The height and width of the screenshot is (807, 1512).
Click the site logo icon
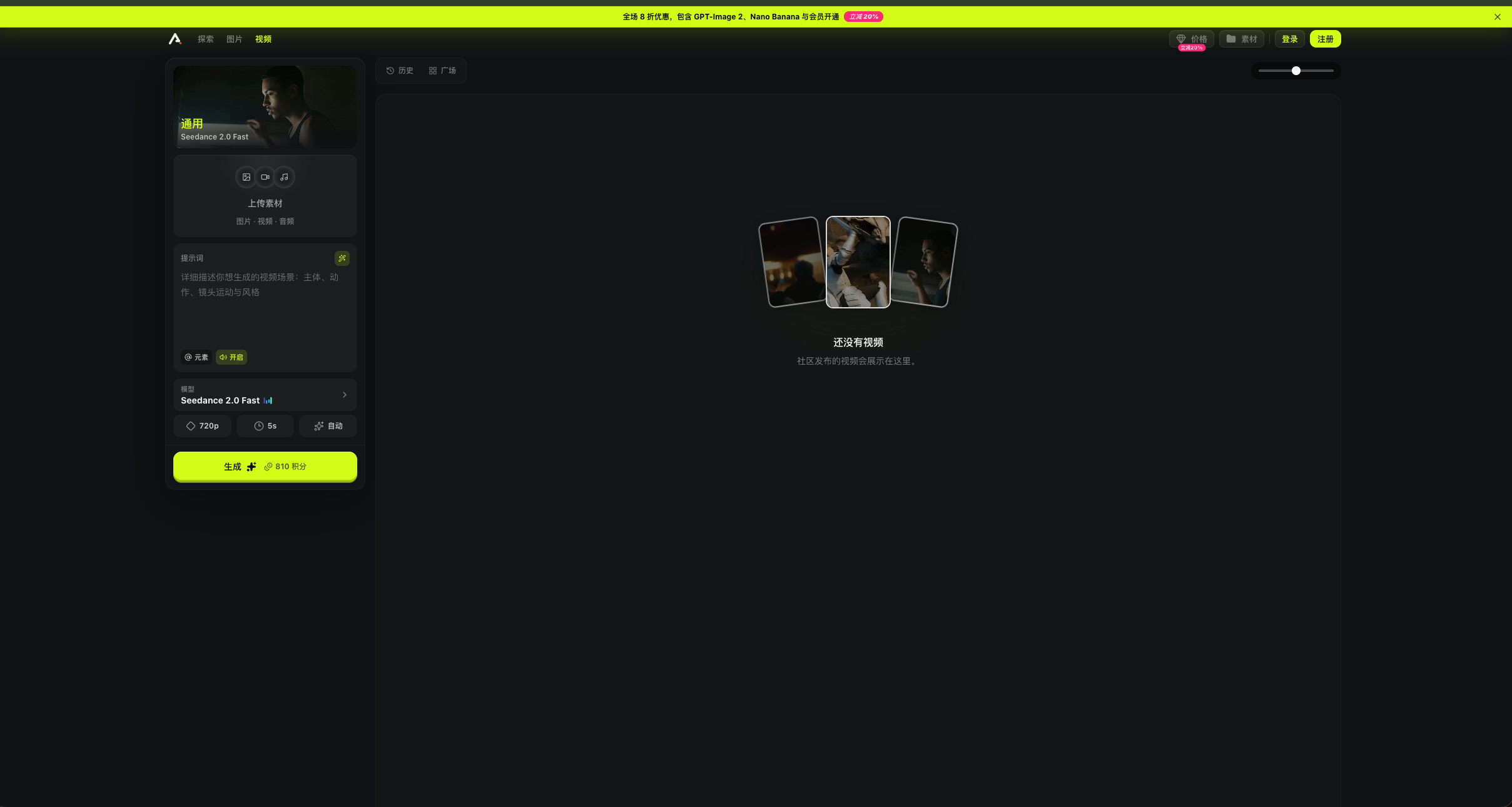tap(175, 39)
